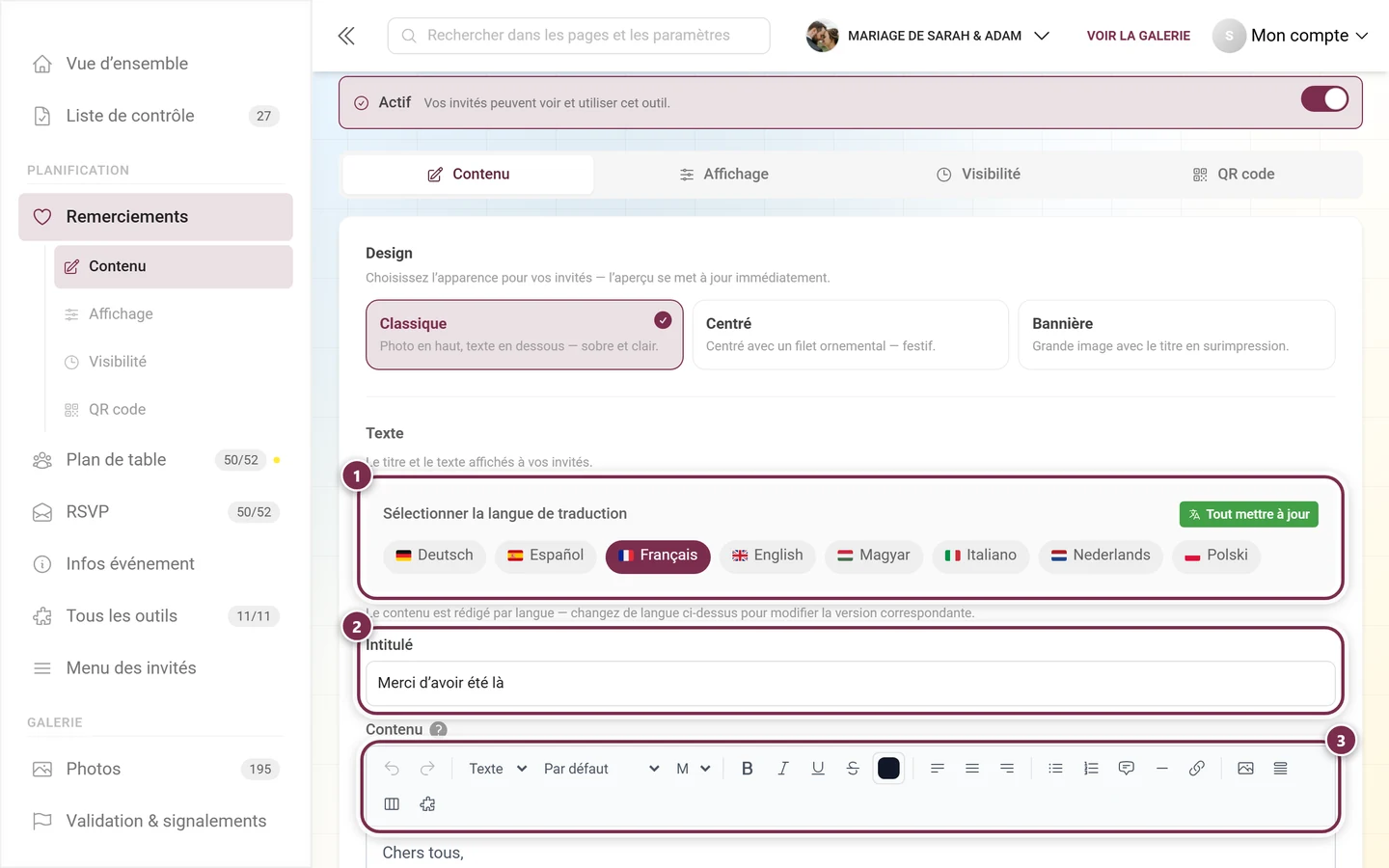
Task: Apply strikethrough formatting
Action: (x=853, y=769)
